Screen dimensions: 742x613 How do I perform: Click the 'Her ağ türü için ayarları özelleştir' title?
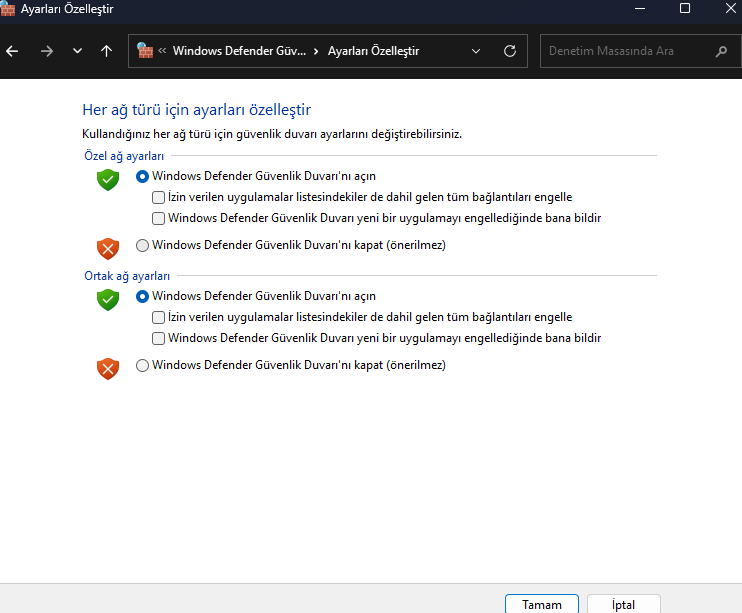point(196,110)
